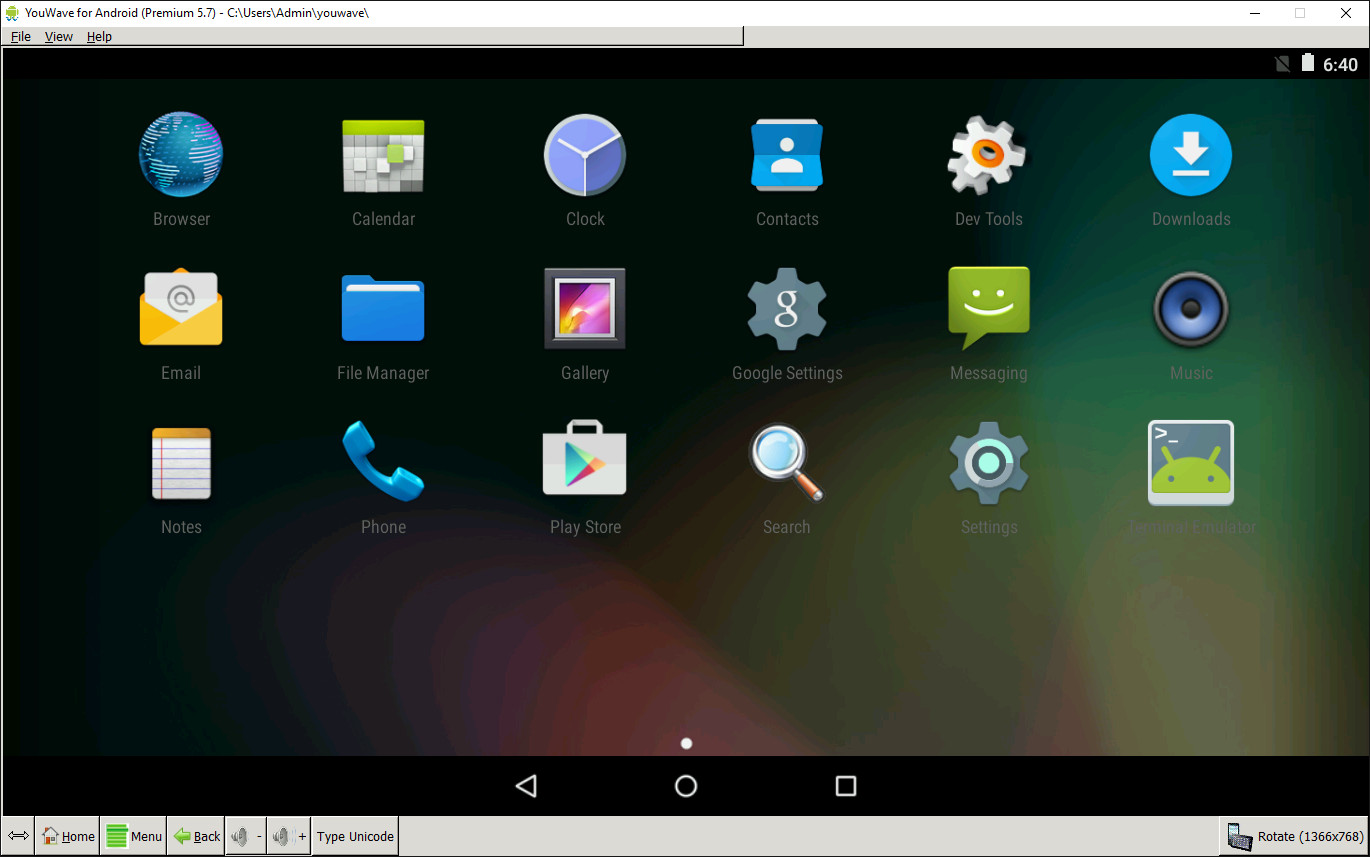Open the Play Store
Image resolution: width=1370 pixels, height=857 pixels.
[x=585, y=459]
